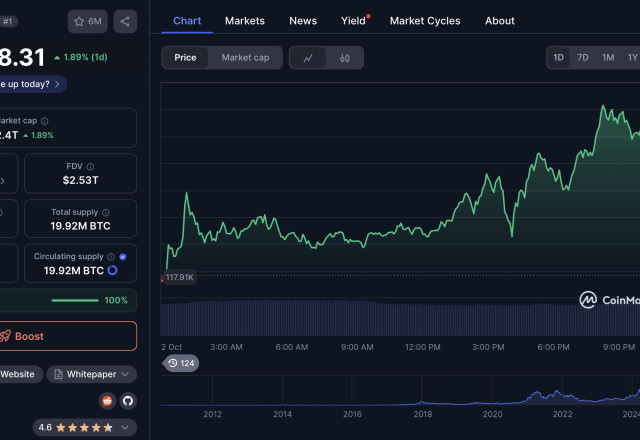
Task: Set chart range to 7D
Action: coord(583,58)
